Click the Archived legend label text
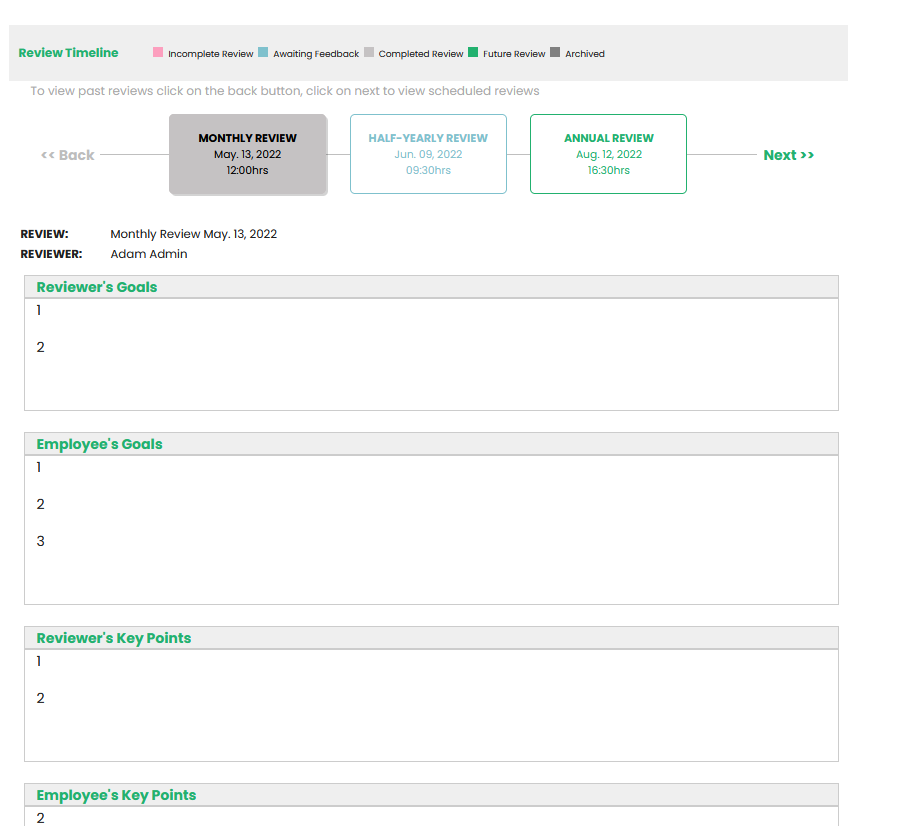Screen dimensions: 900x826 [585, 54]
